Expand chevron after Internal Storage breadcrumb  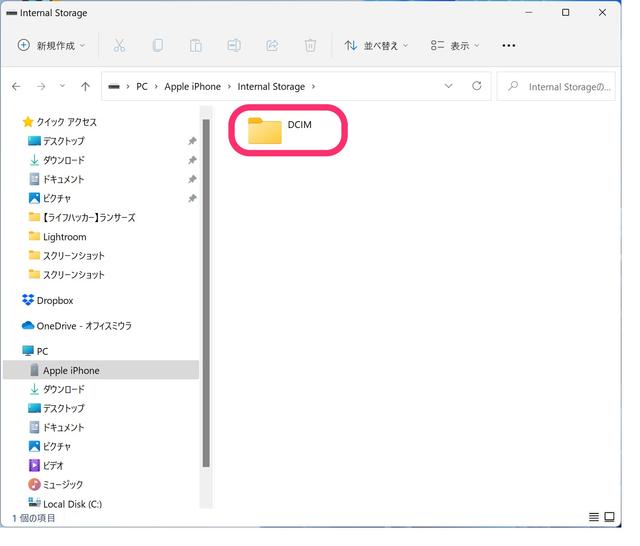coord(313,87)
